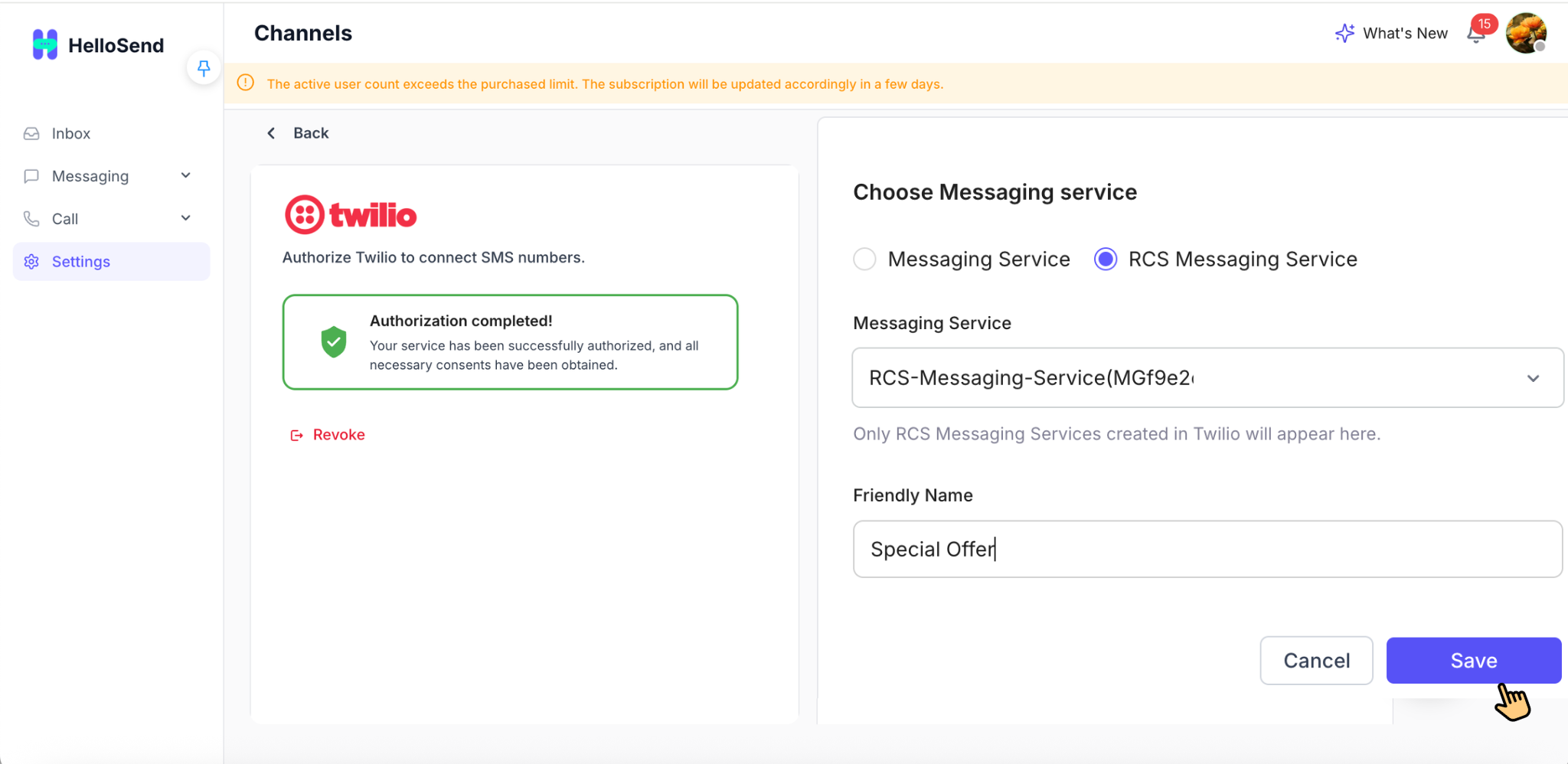Click Revoke to remove Twilio authorization
This screenshot has width=1568, height=764.
[338, 435]
